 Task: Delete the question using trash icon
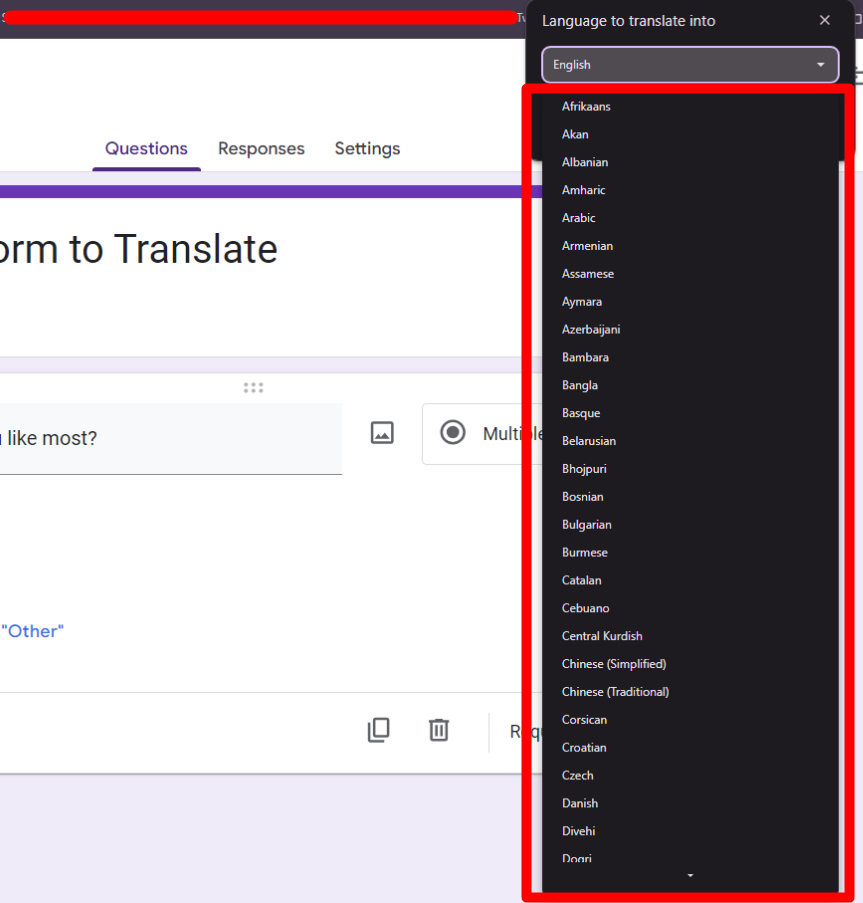(x=438, y=730)
